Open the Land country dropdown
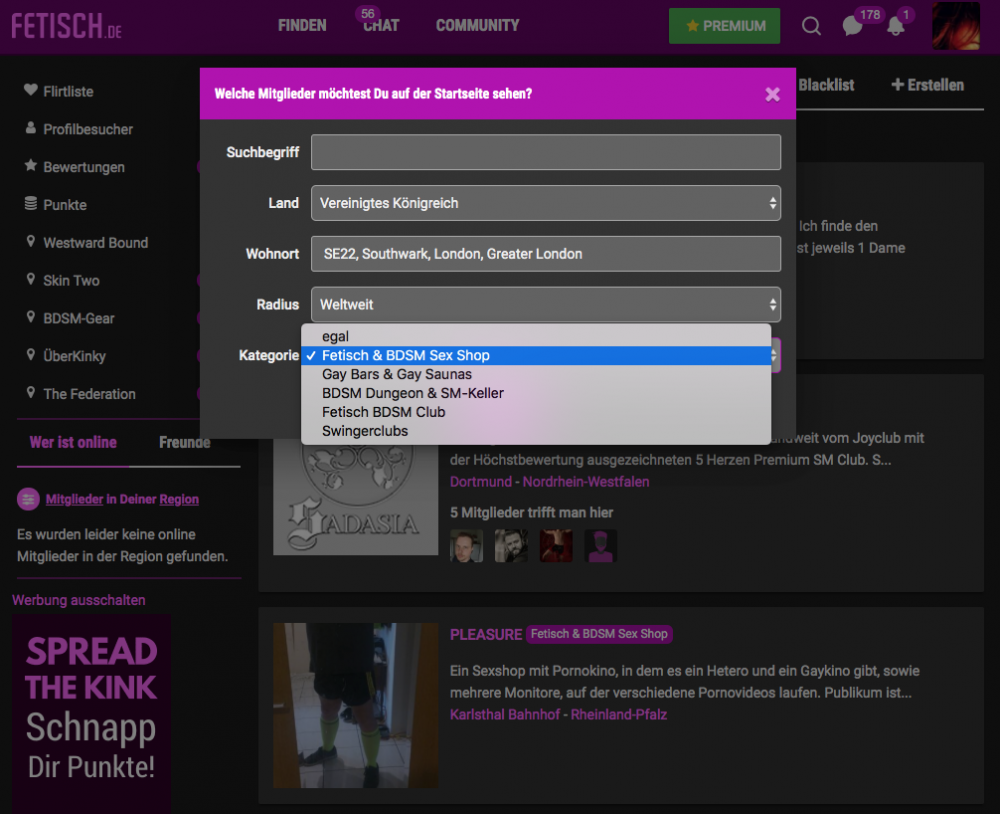 coord(546,203)
